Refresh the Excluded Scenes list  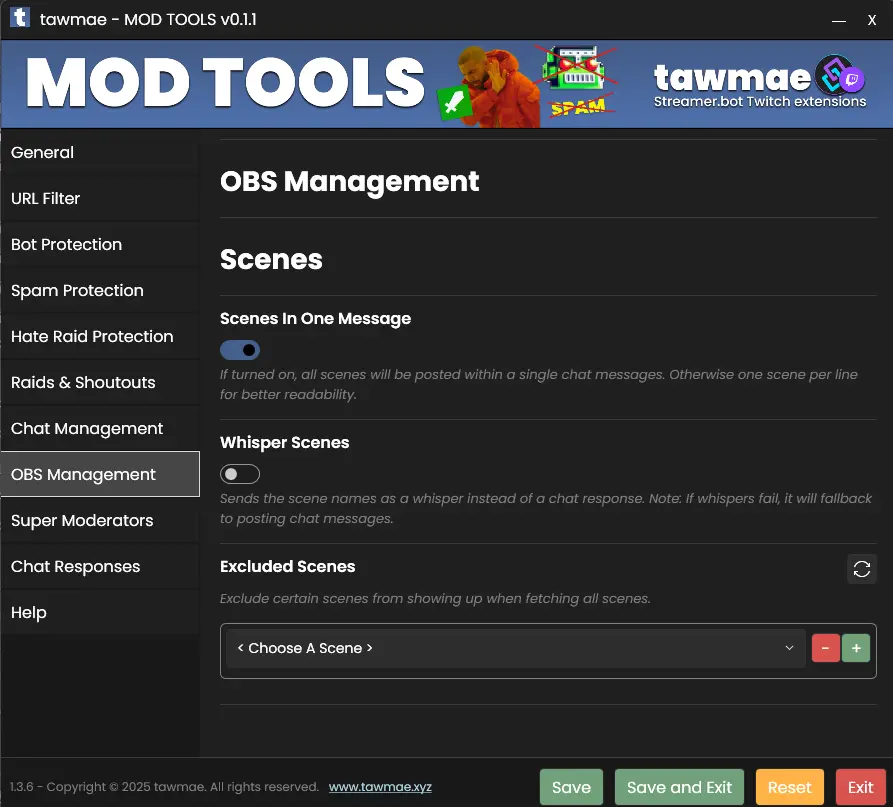click(861, 569)
